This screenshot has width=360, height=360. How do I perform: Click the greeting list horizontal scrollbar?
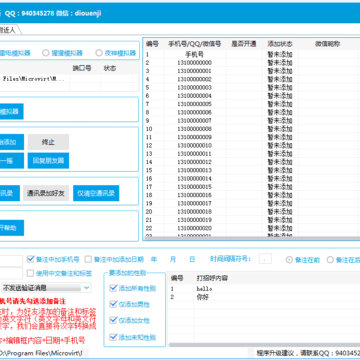point(263,345)
